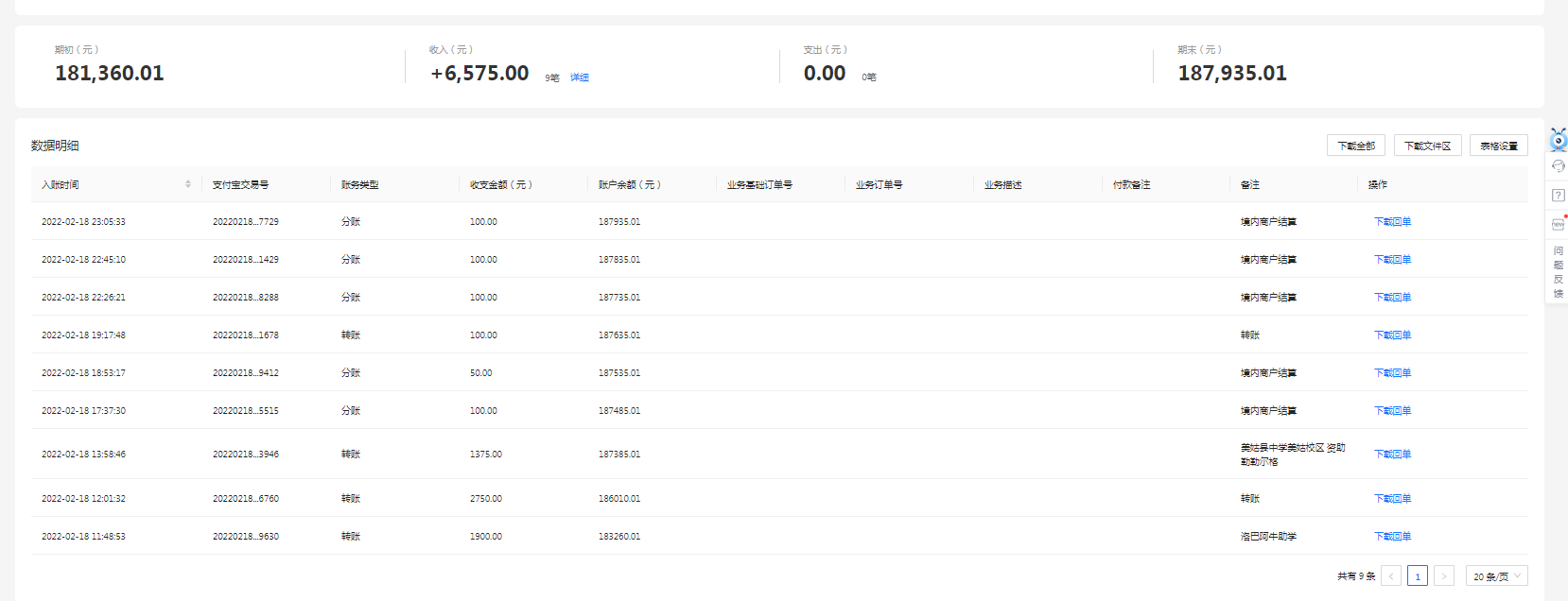Click the 支付宝交易号 column header
The image size is (1568, 601).
pyautogui.click(x=240, y=184)
